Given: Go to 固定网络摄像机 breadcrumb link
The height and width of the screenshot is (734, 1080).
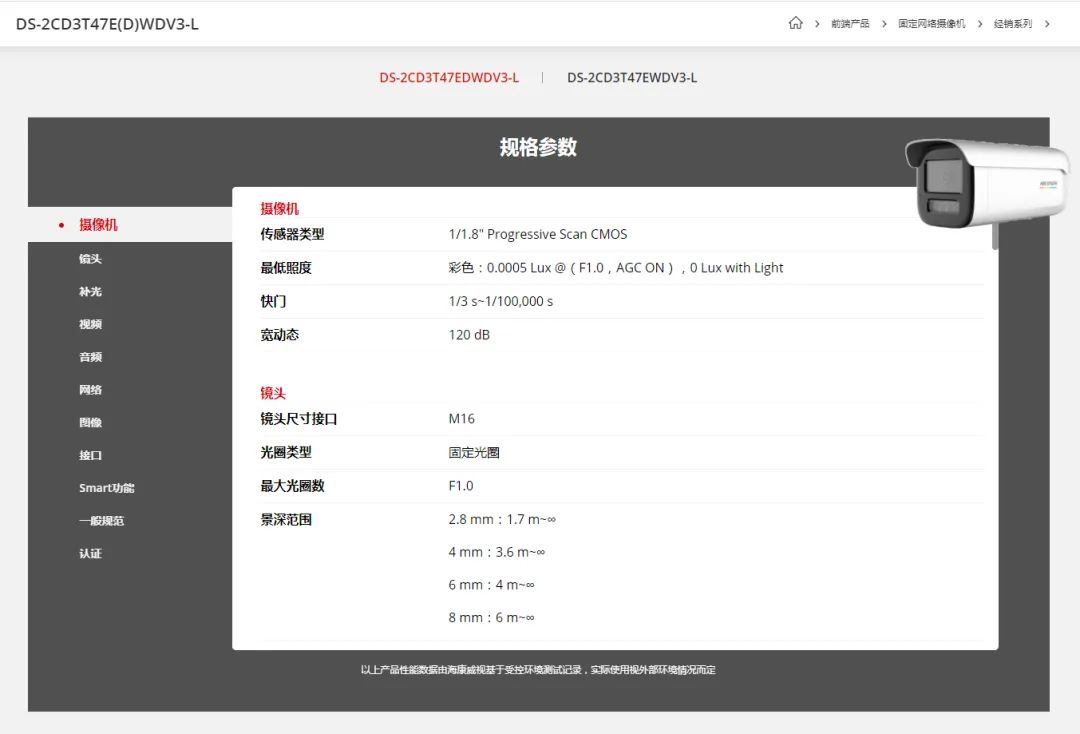Looking at the screenshot, I should [931, 24].
